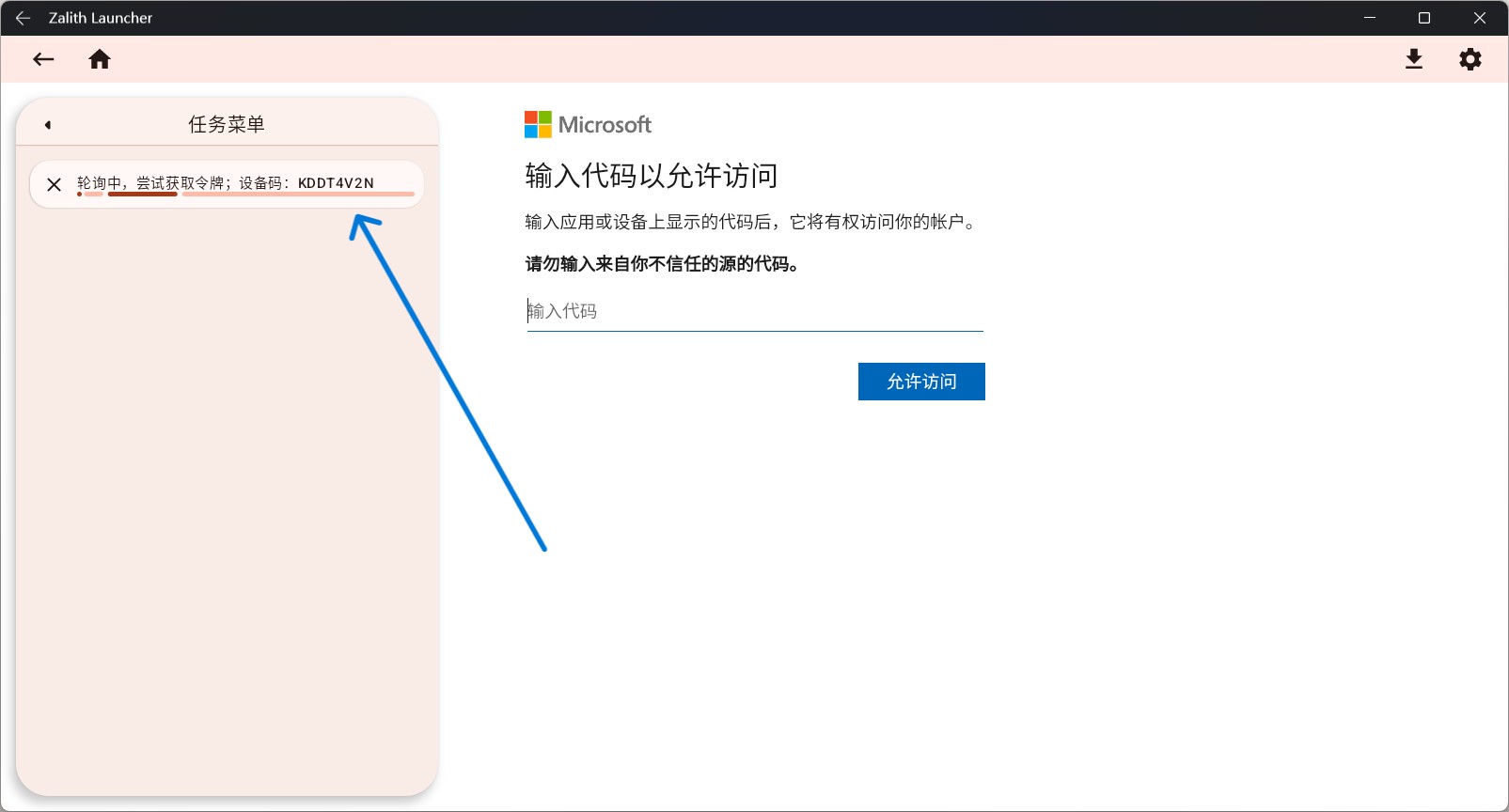Cancel the token polling task with X

[x=55, y=184]
